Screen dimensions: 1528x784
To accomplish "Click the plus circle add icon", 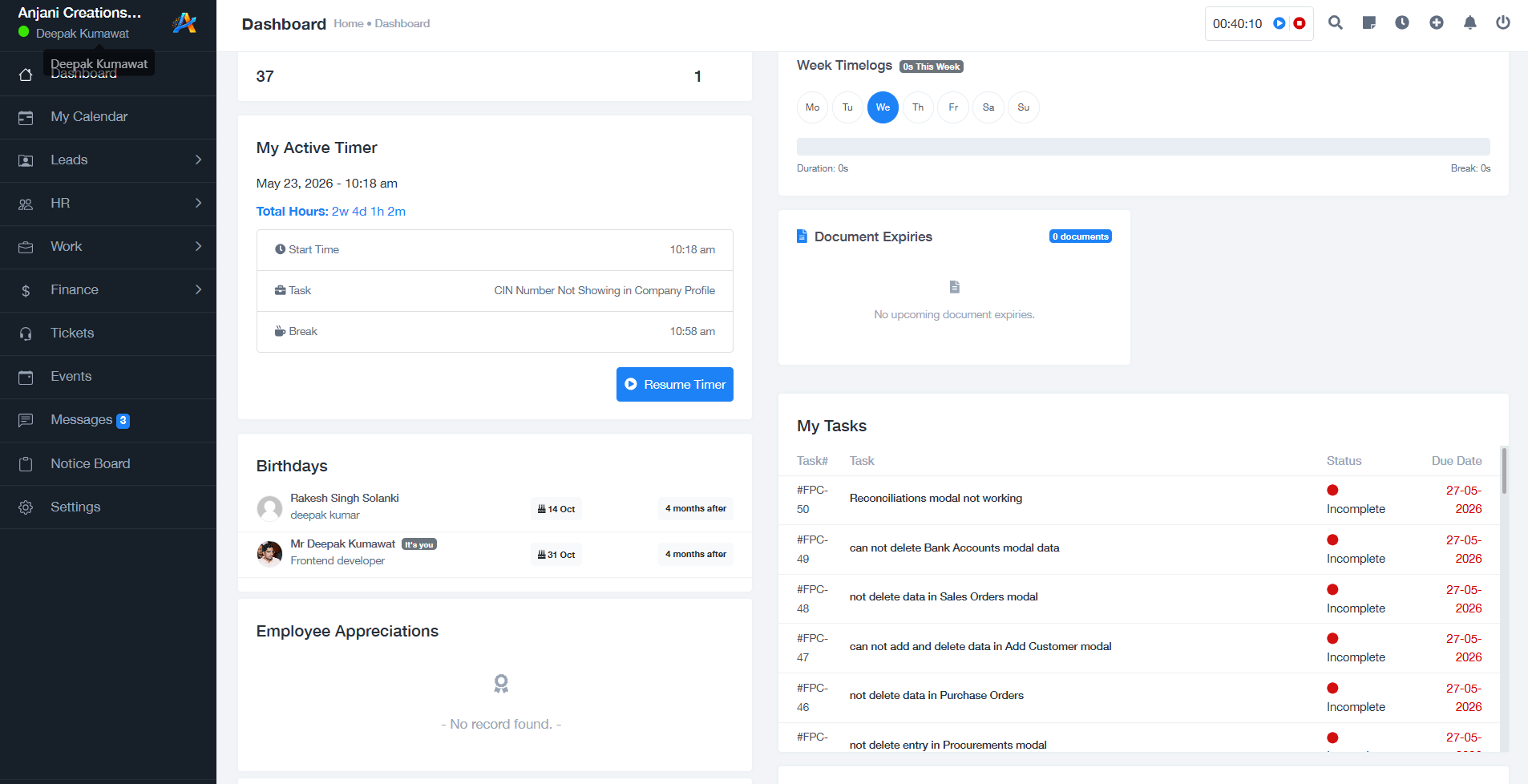I will (1437, 22).
